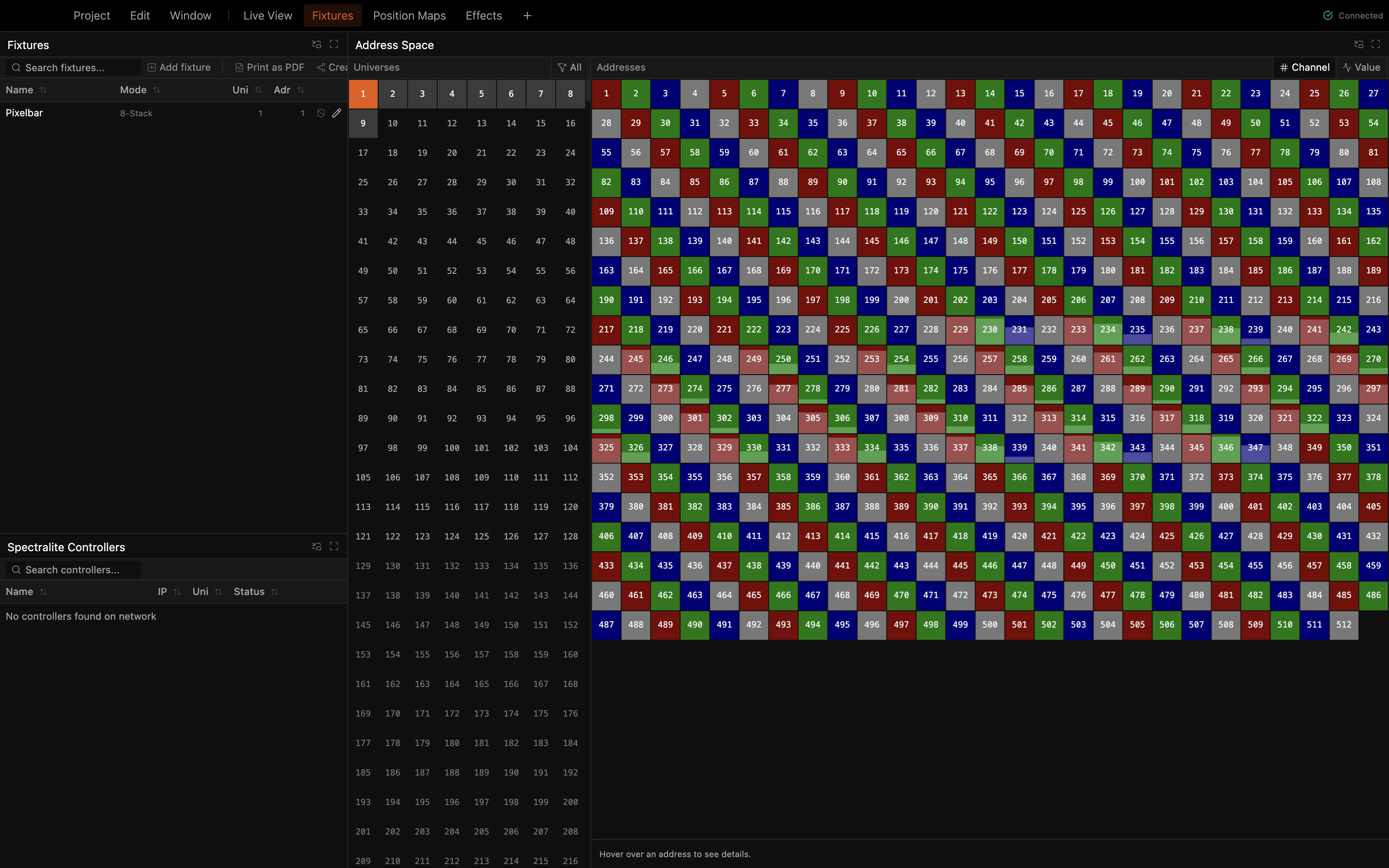Select universe 200

pyautogui.click(x=570, y=802)
